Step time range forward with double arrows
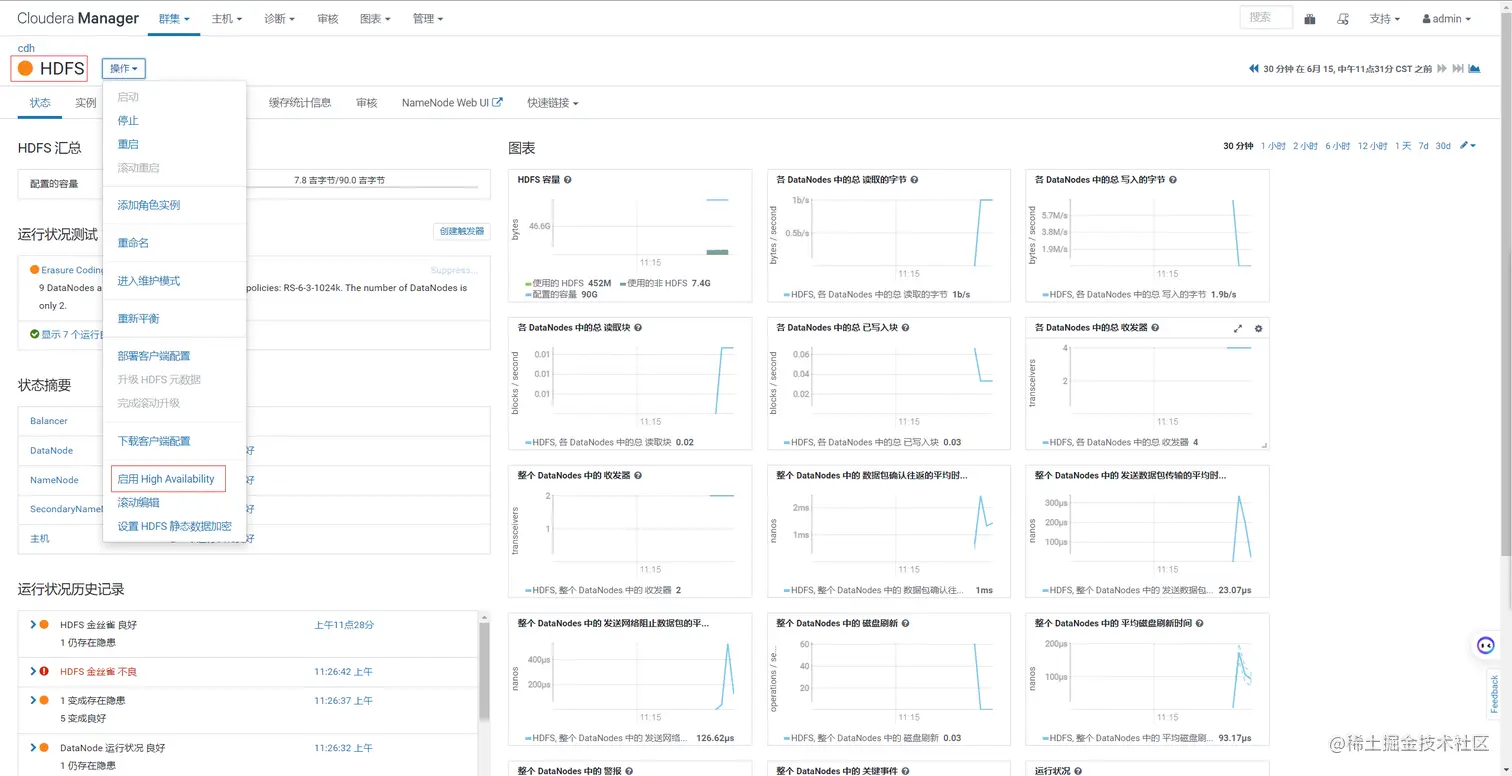This screenshot has width=1512, height=776. [1443, 69]
